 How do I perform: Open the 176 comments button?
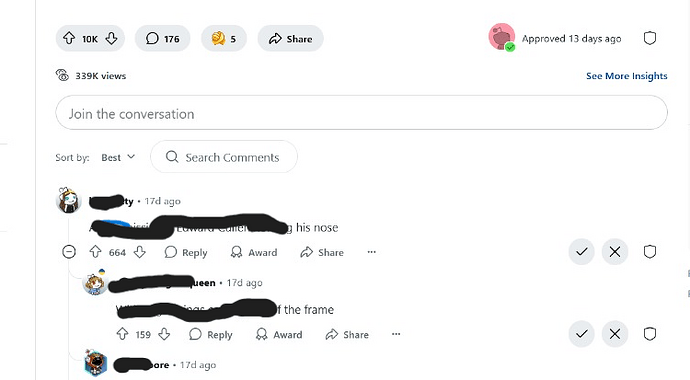pos(162,39)
